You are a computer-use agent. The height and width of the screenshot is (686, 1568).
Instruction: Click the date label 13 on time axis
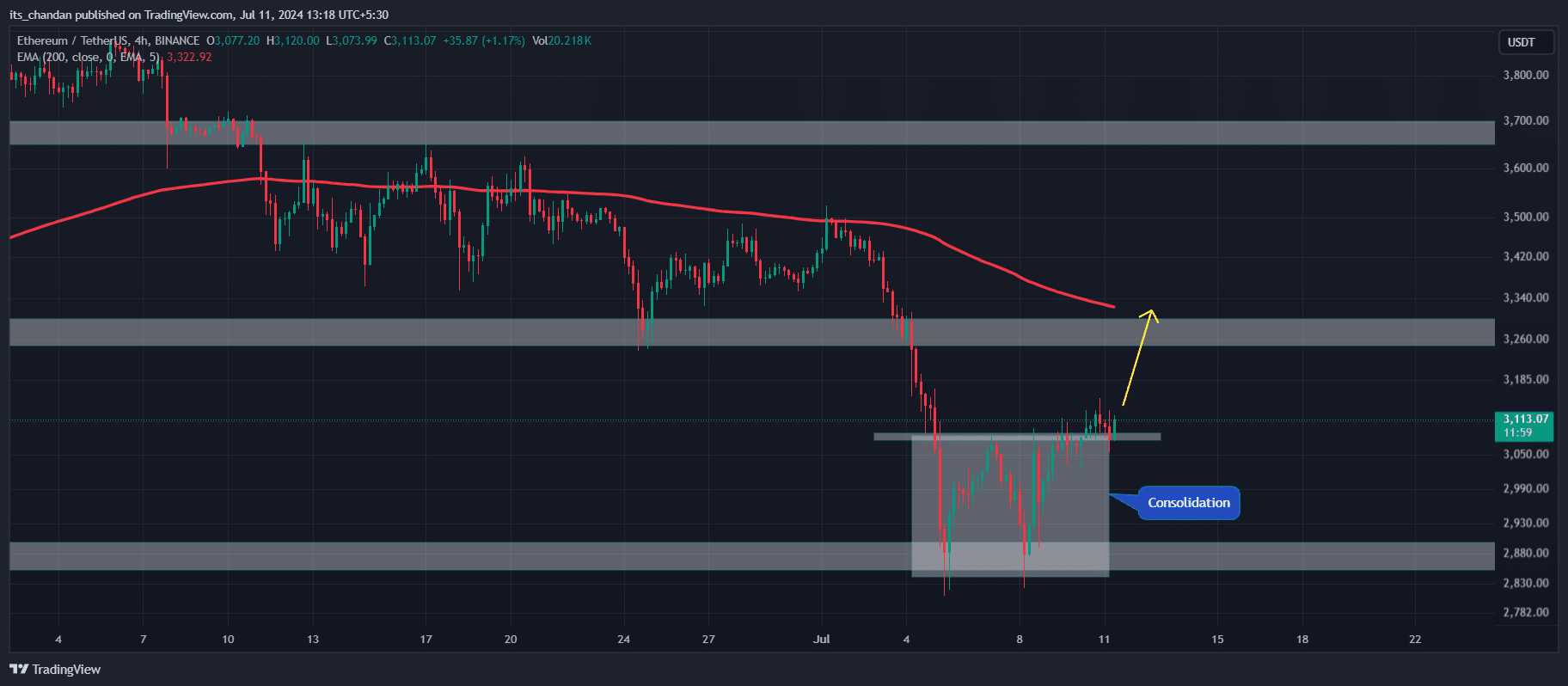(x=313, y=639)
